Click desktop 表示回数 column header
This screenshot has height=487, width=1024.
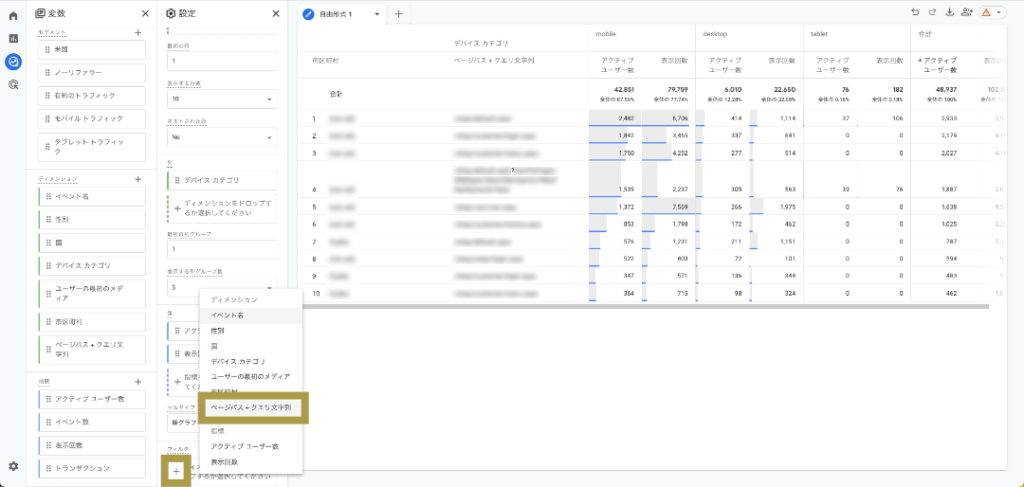coord(780,60)
